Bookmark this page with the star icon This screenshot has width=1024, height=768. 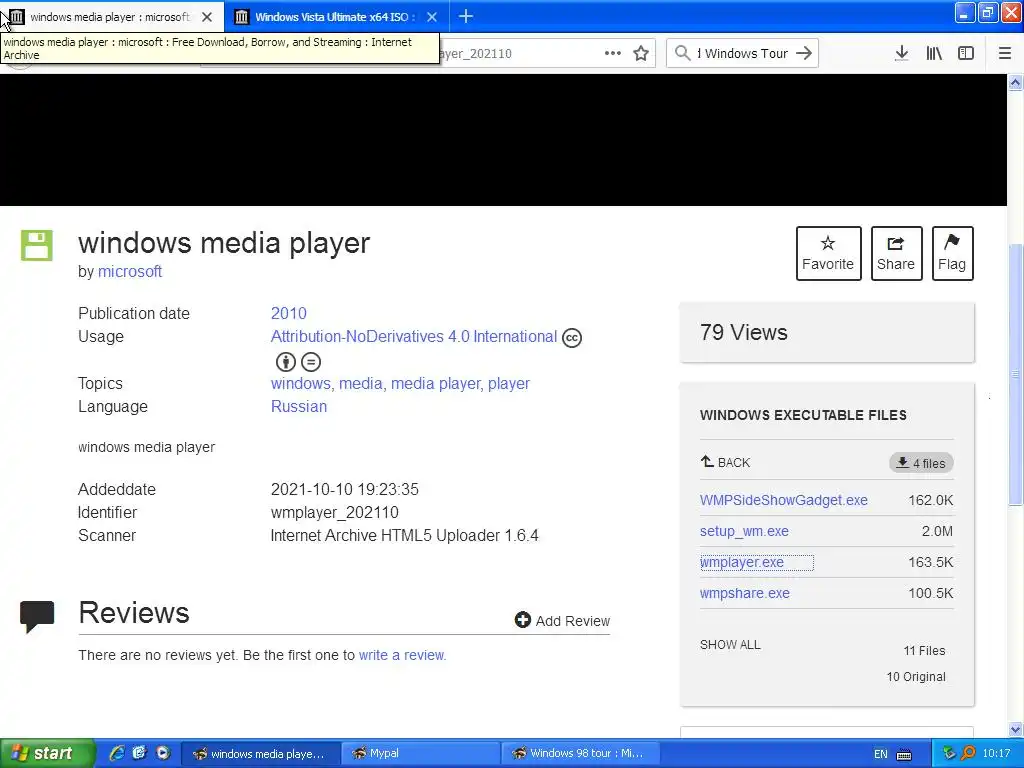pos(641,54)
